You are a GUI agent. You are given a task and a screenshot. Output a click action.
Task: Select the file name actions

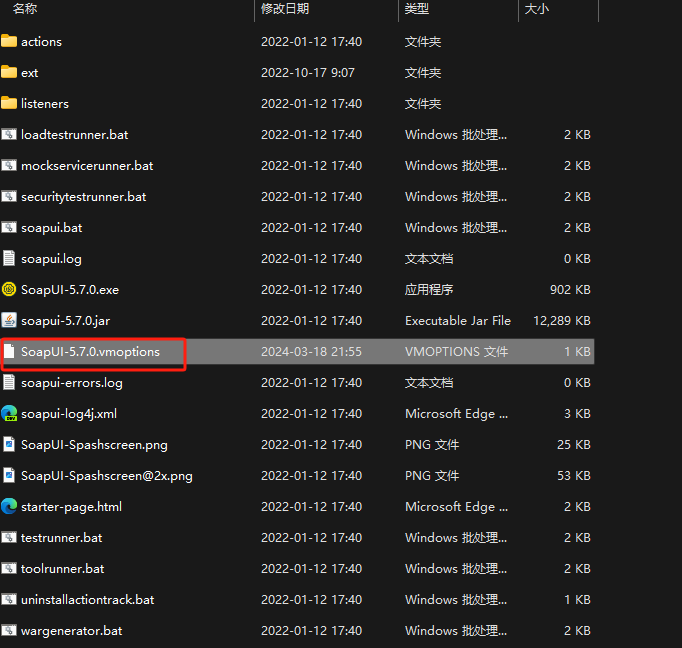click(41, 42)
